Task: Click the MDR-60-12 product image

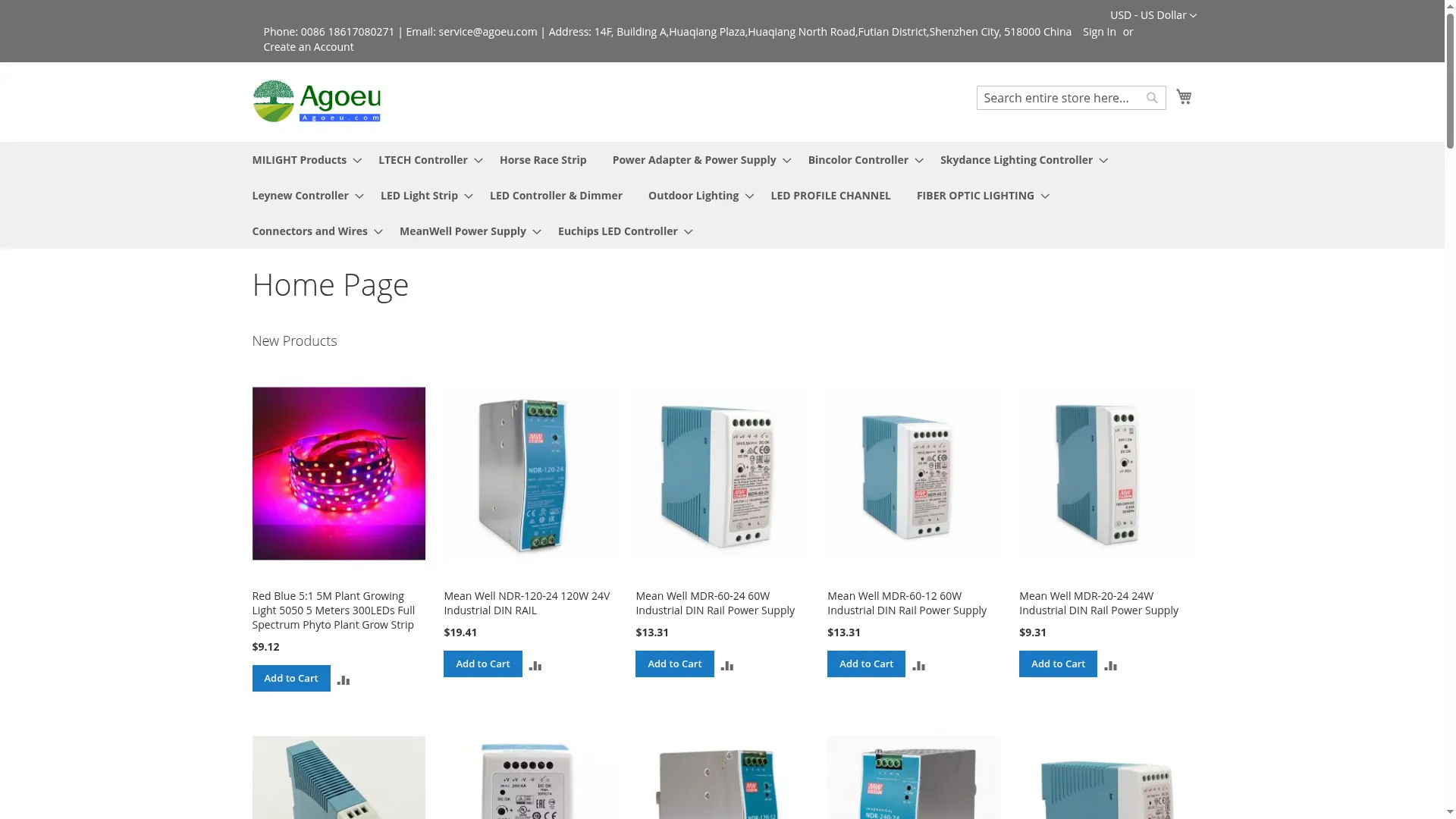Action: coord(914,474)
